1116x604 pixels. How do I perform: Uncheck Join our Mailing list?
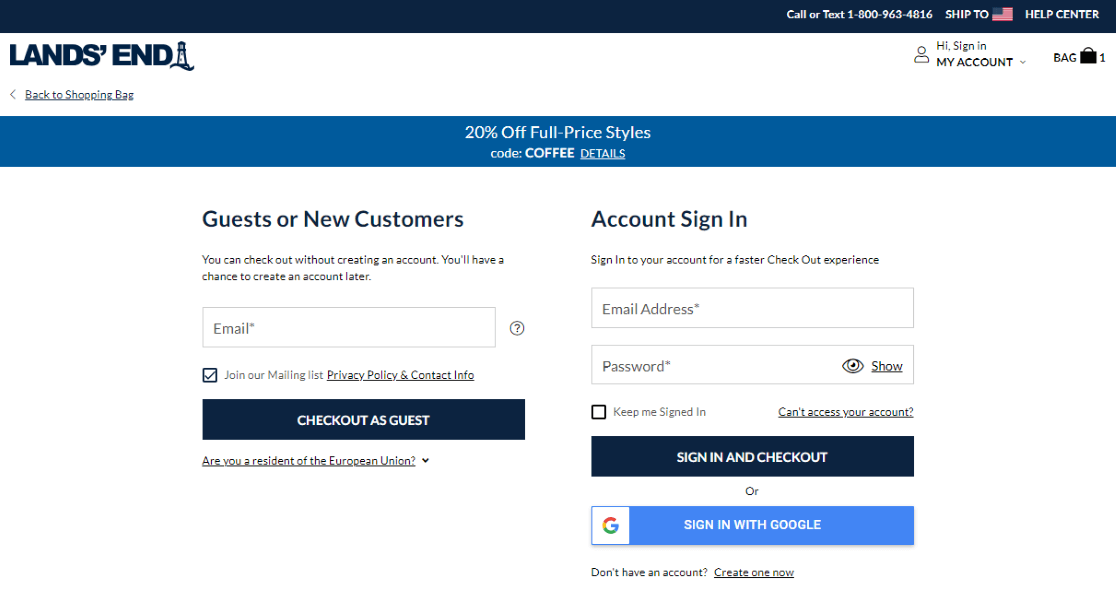click(209, 375)
